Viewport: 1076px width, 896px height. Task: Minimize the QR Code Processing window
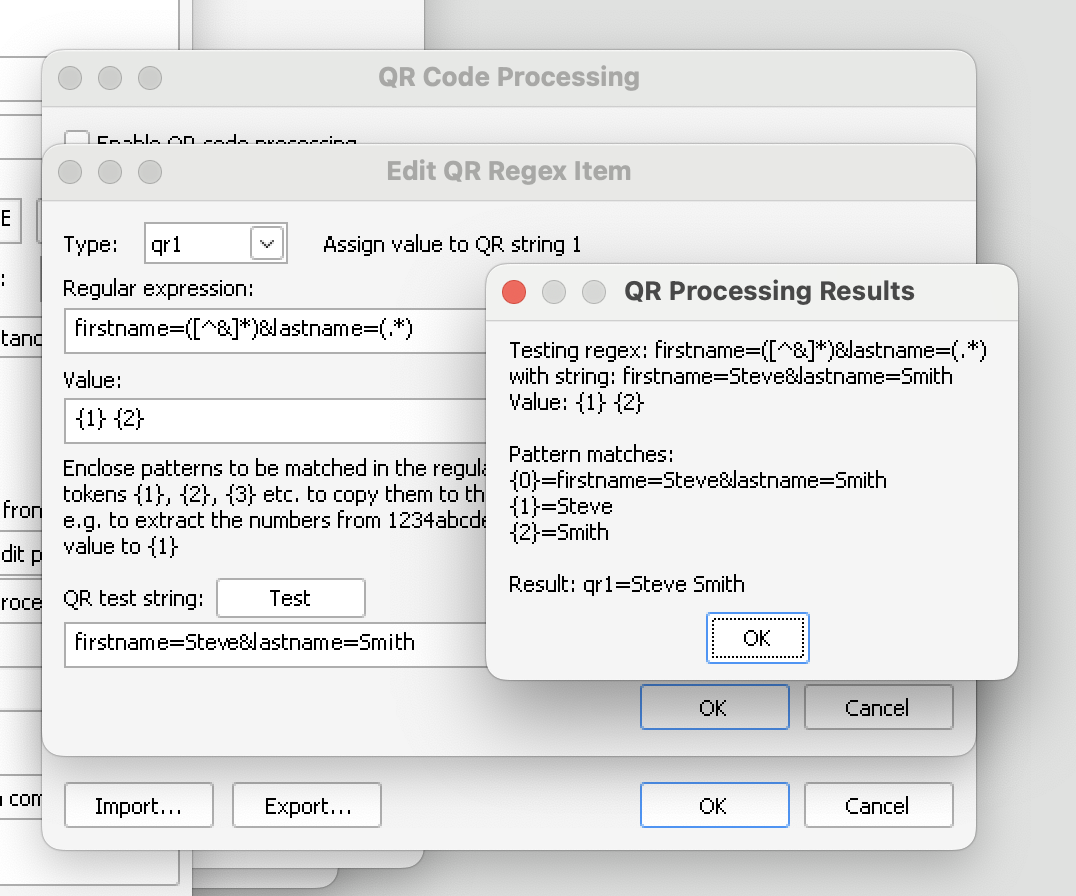[x=110, y=78]
